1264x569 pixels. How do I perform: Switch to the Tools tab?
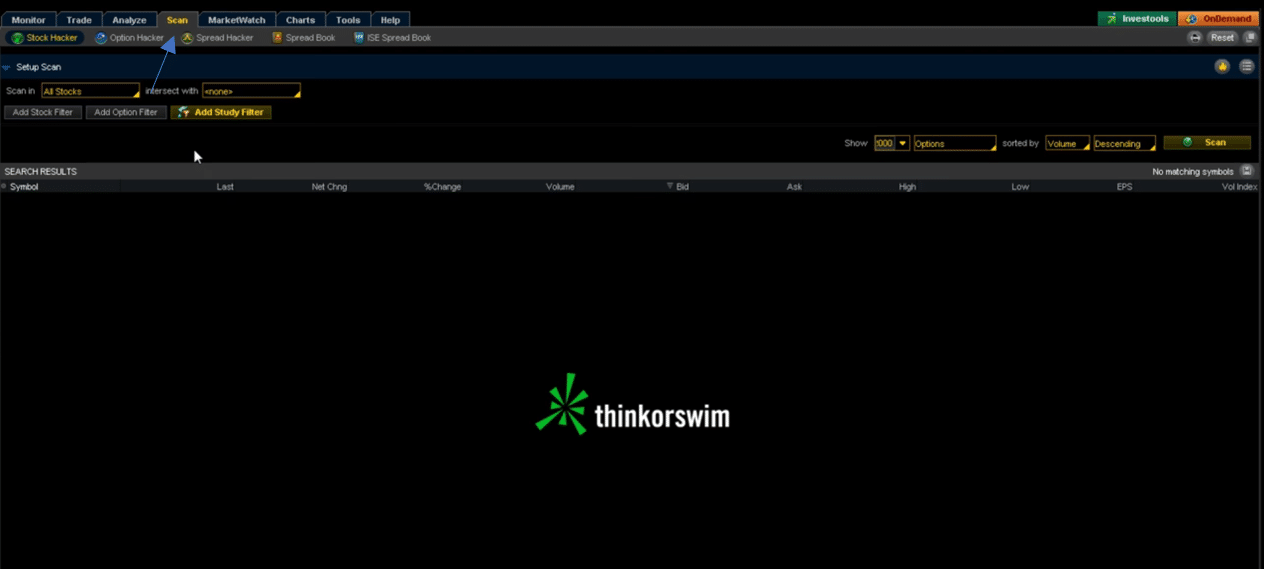tap(348, 20)
